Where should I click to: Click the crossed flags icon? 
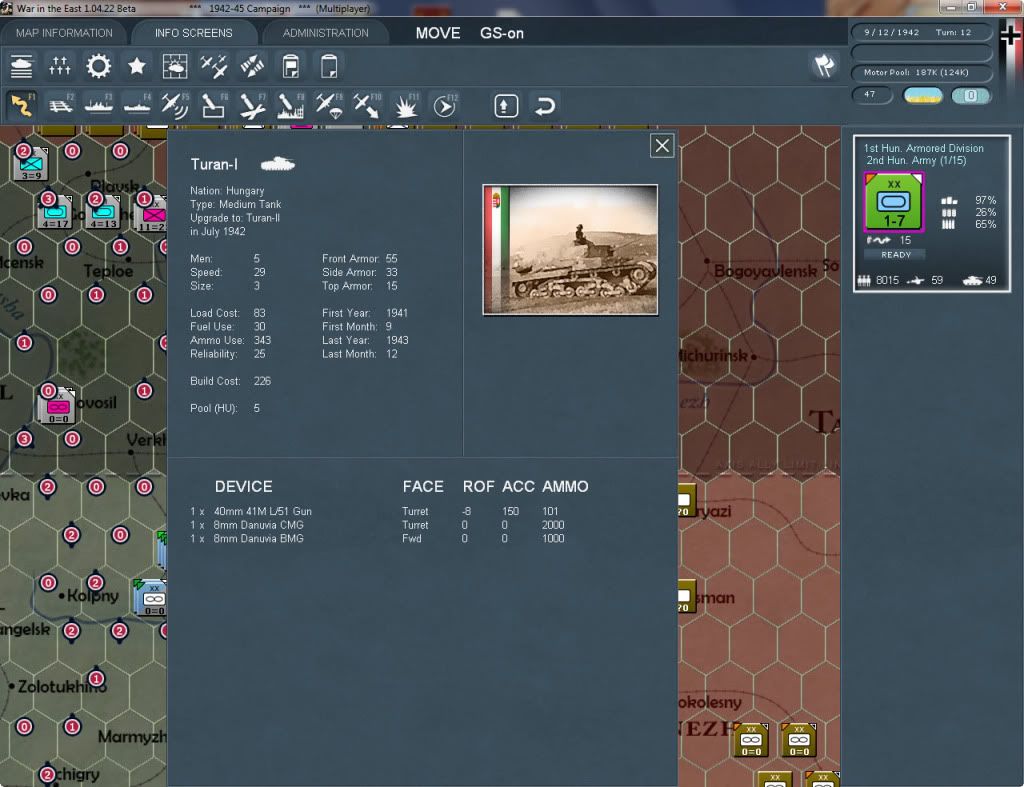824,65
